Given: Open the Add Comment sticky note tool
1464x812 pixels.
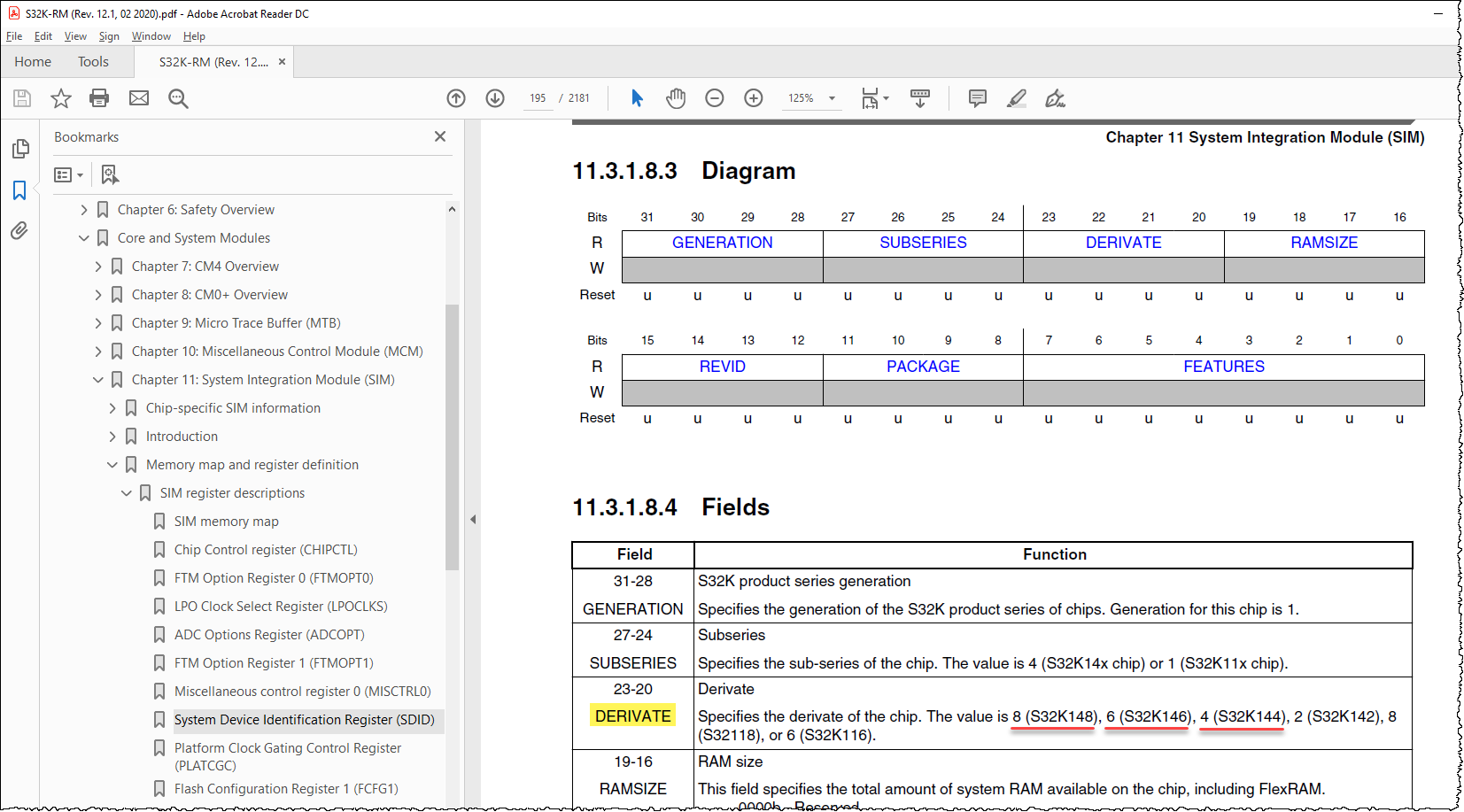Looking at the screenshot, I should [x=978, y=98].
